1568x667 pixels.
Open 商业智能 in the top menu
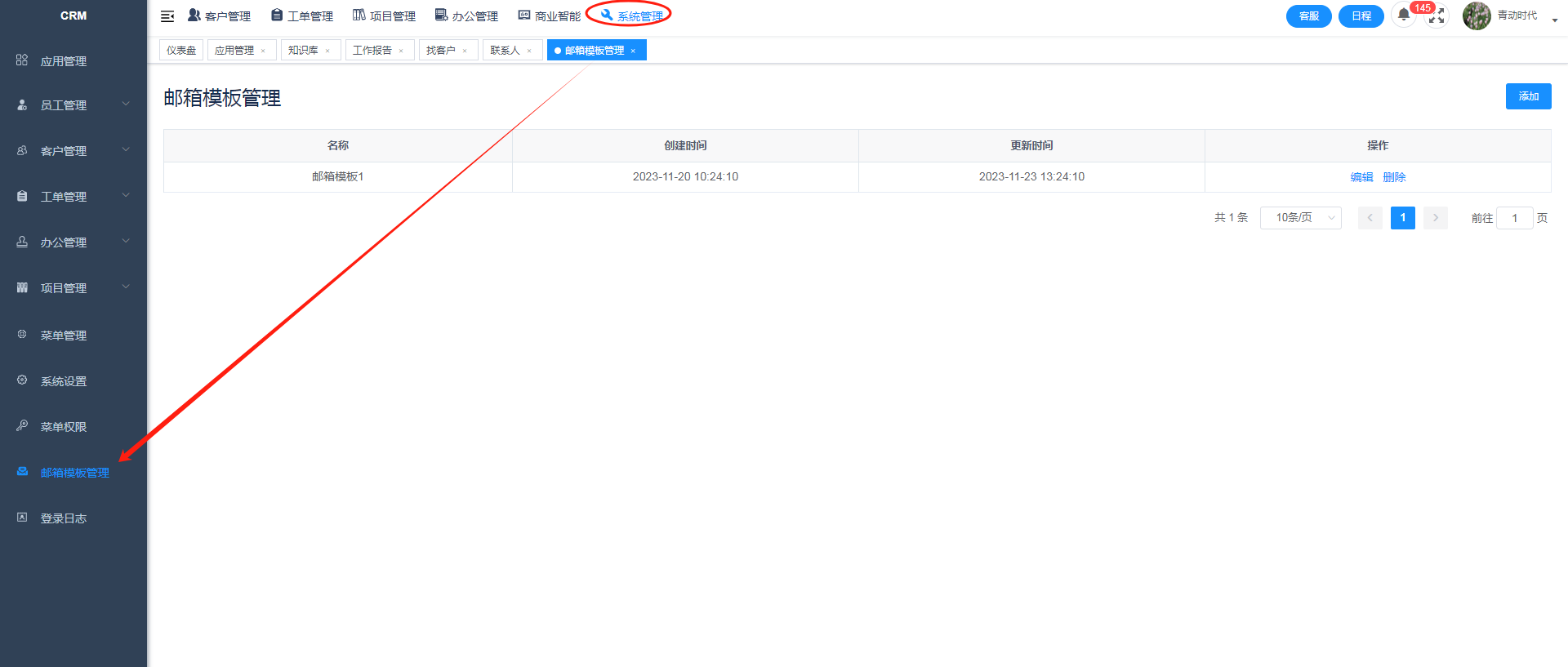click(550, 16)
